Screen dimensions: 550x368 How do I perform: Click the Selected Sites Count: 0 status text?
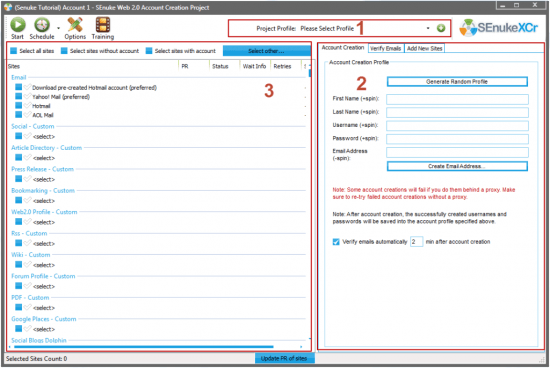coord(36,359)
